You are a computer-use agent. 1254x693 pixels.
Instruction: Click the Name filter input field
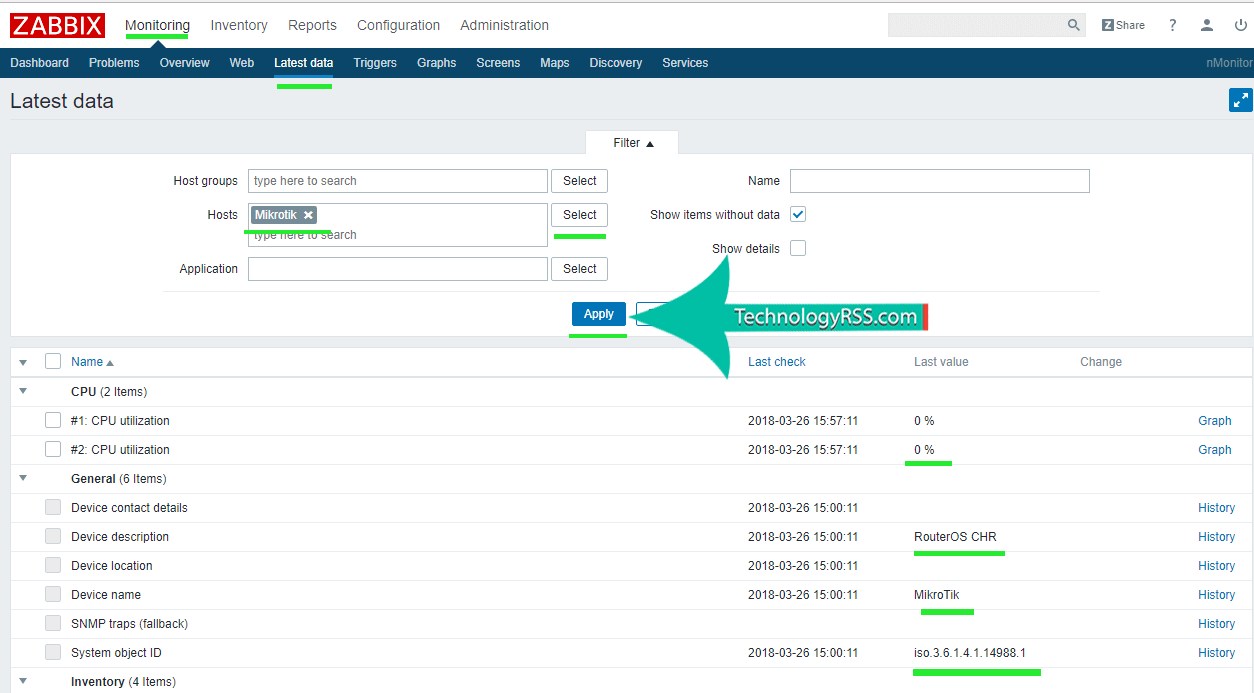[939, 181]
